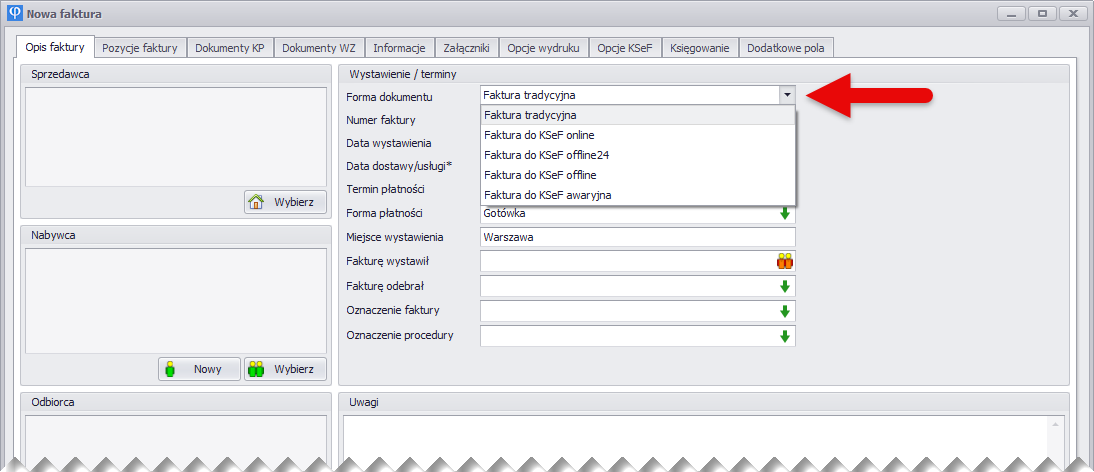Go to the Załączniki tab

click(465, 48)
